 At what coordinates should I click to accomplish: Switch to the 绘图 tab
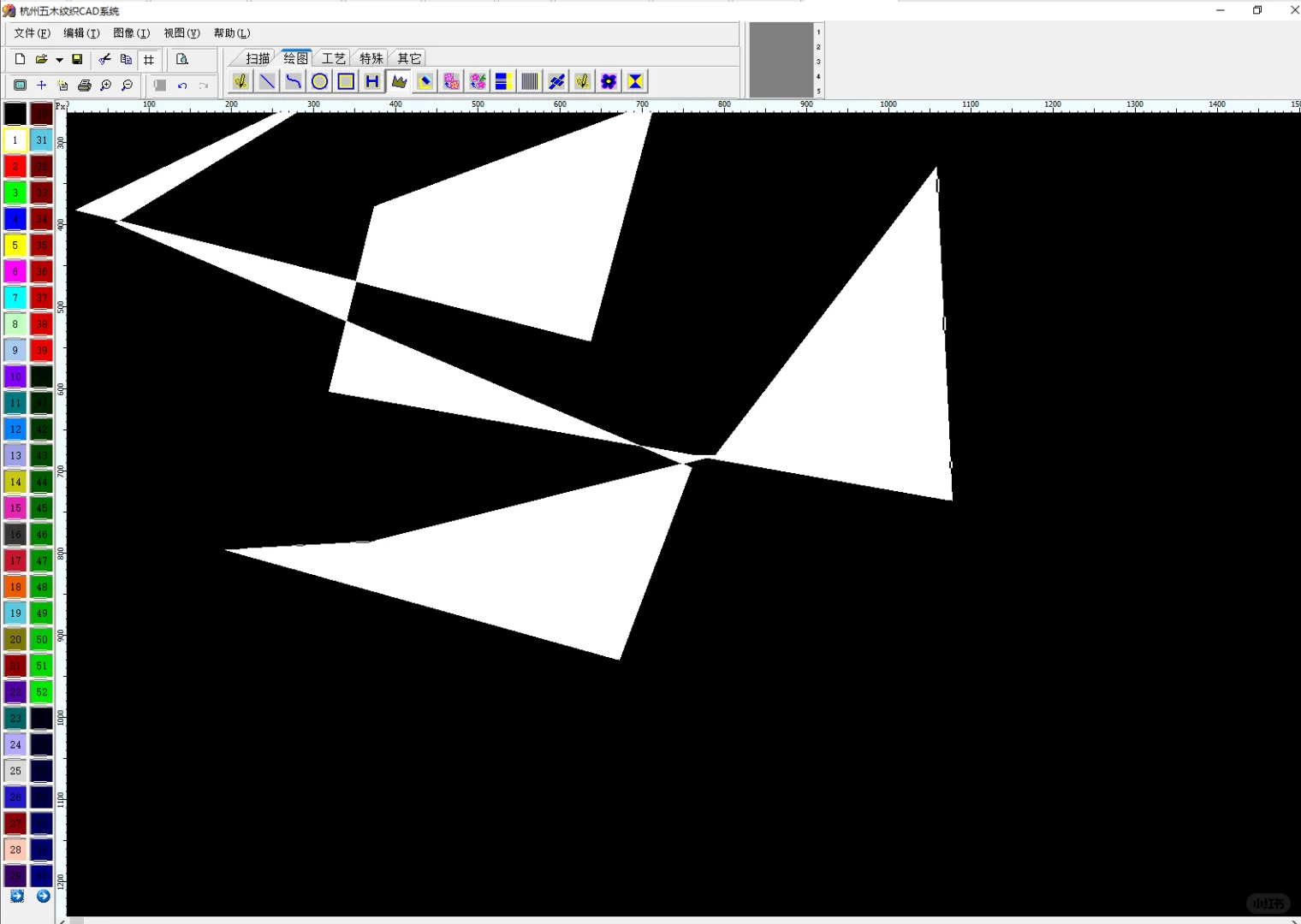pos(295,58)
